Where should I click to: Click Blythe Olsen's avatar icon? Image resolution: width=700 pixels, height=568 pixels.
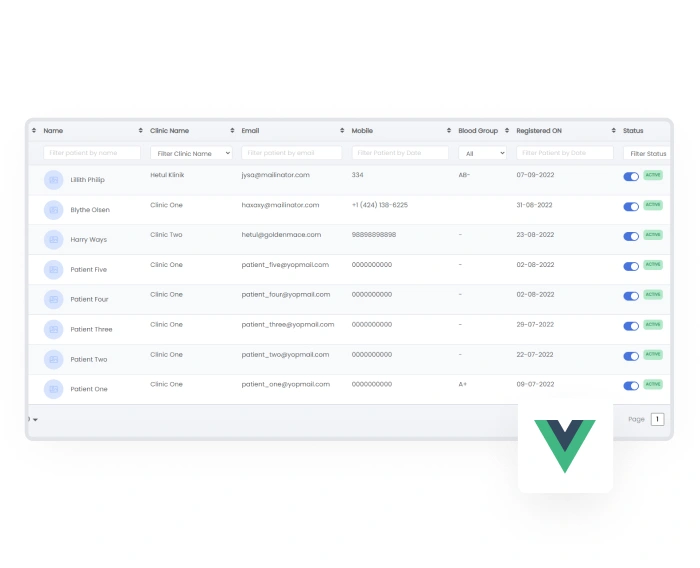pos(54,210)
